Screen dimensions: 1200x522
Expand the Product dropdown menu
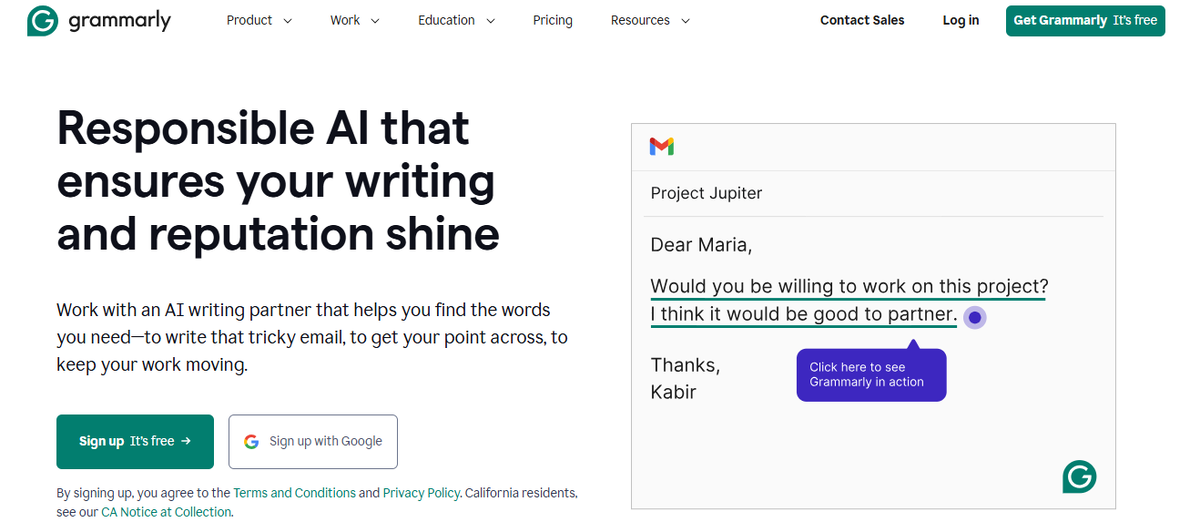pos(259,20)
